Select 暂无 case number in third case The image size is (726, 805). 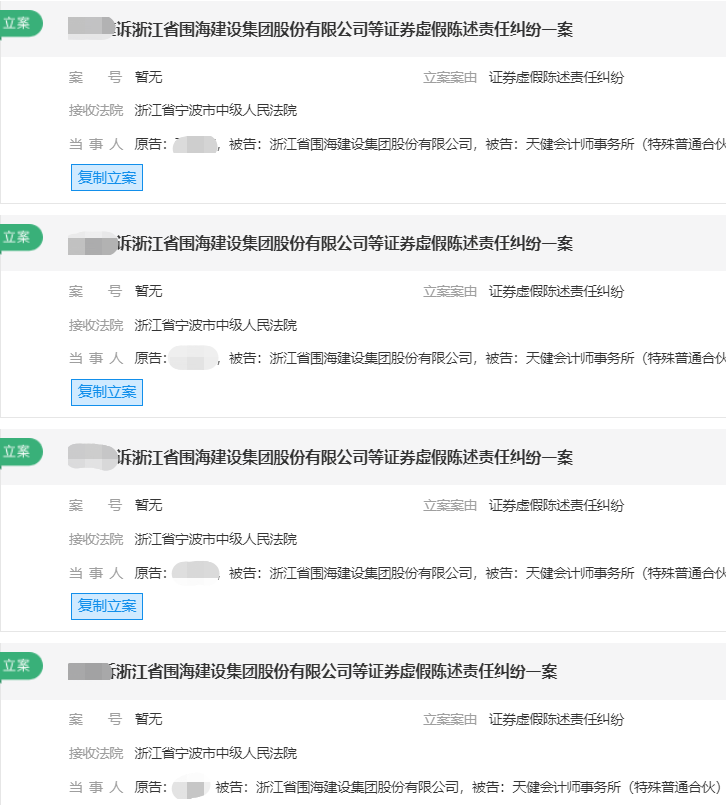pos(148,506)
